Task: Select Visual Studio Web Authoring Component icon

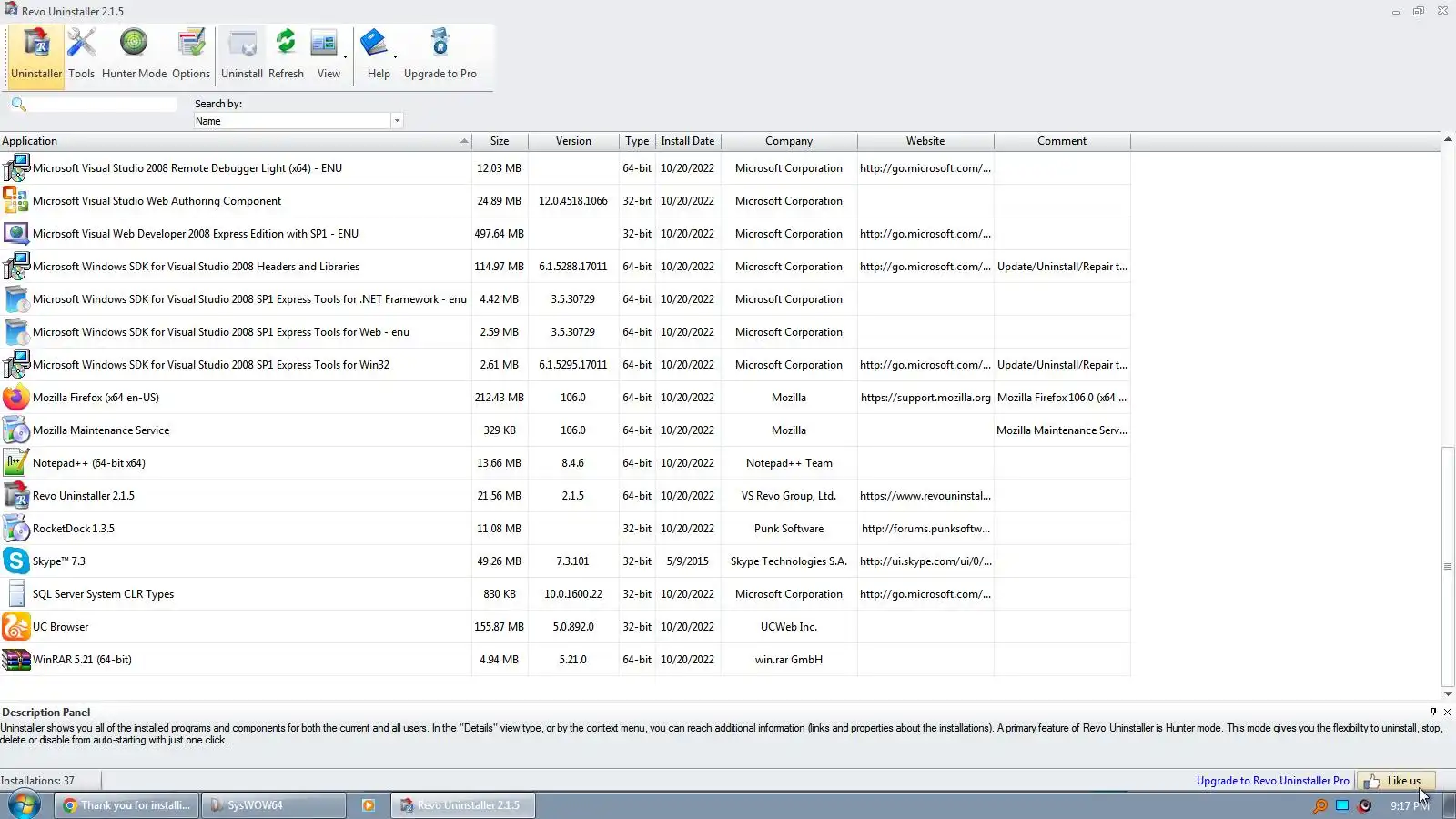Action: [16, 201]
